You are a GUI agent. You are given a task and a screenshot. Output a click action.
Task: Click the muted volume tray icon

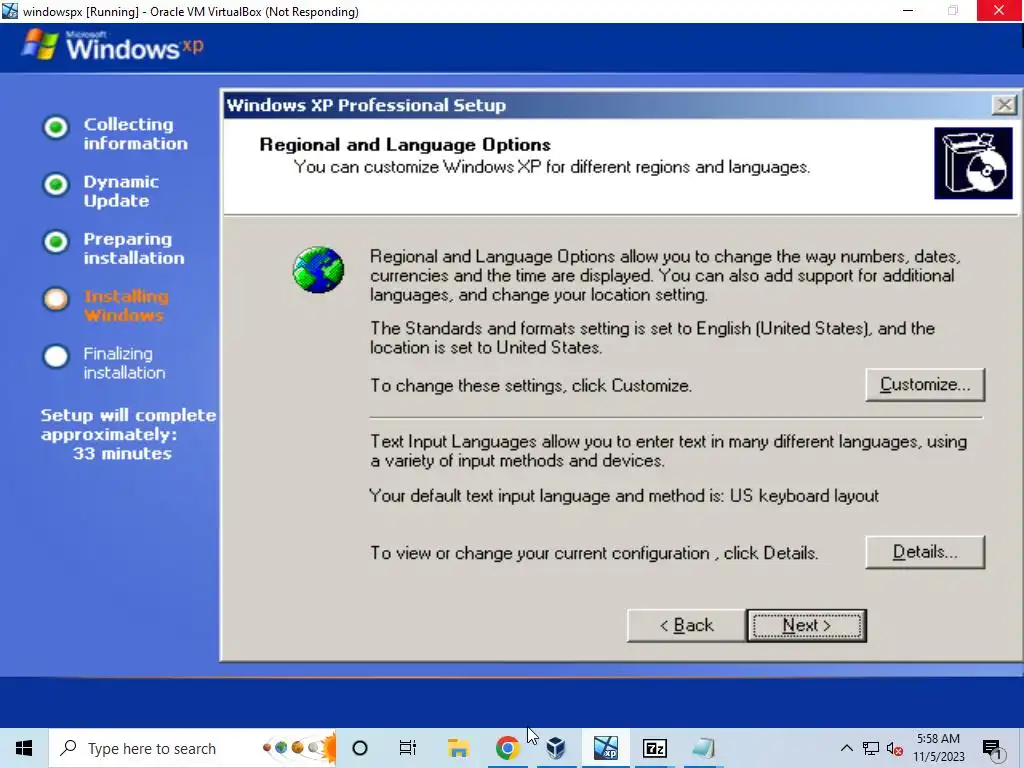[895, 748]
